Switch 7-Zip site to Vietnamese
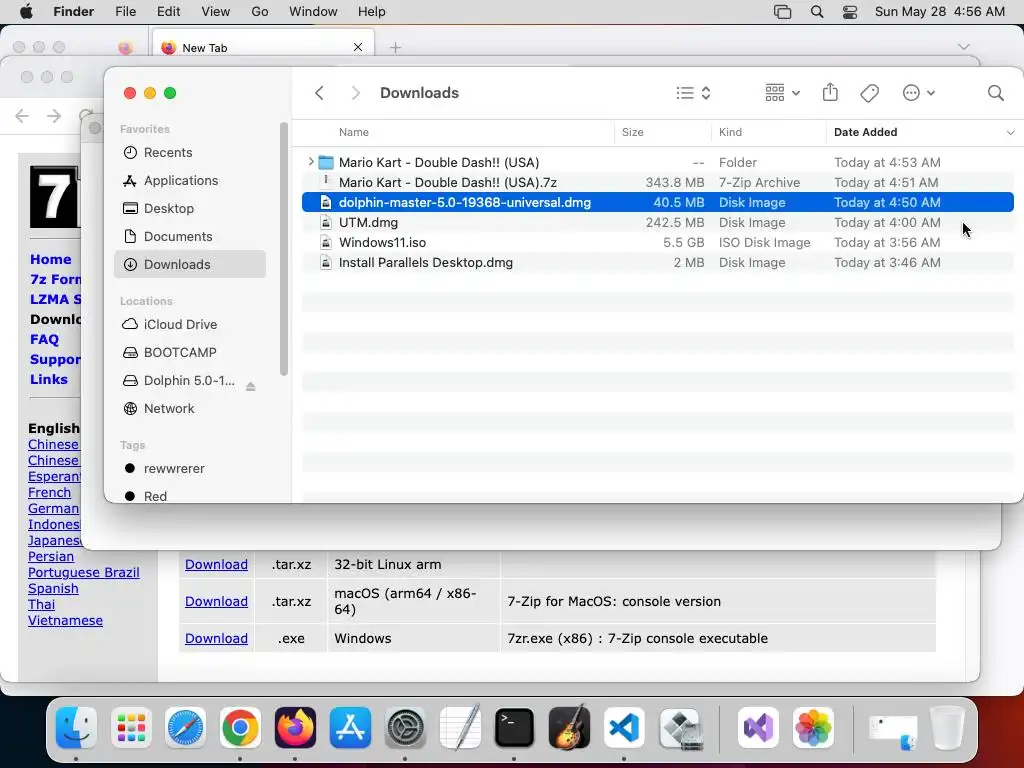 pyautogui.click(x=65, y=620)
